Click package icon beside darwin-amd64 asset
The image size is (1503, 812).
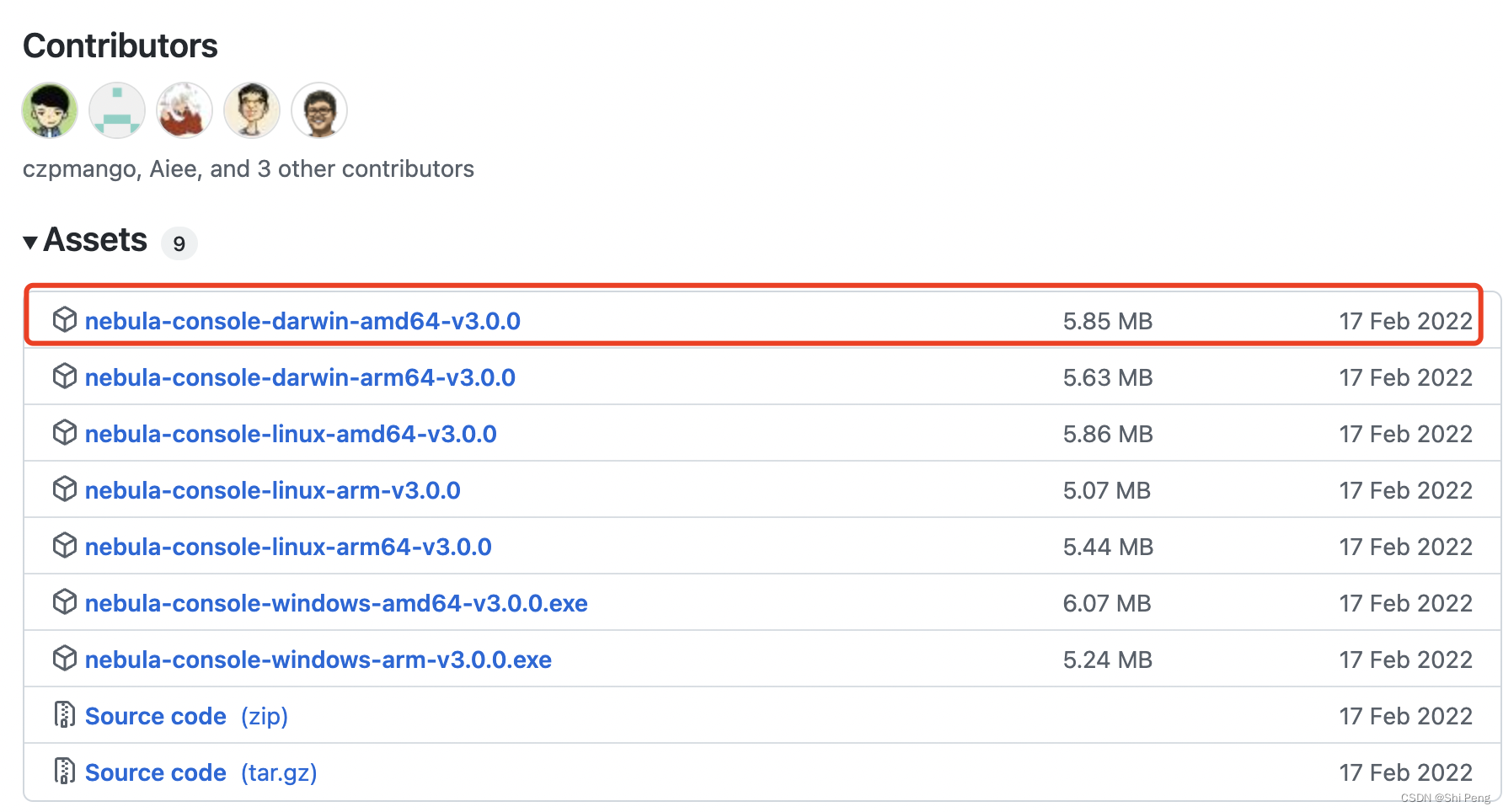pyautogui.click(x=65, y=320)
